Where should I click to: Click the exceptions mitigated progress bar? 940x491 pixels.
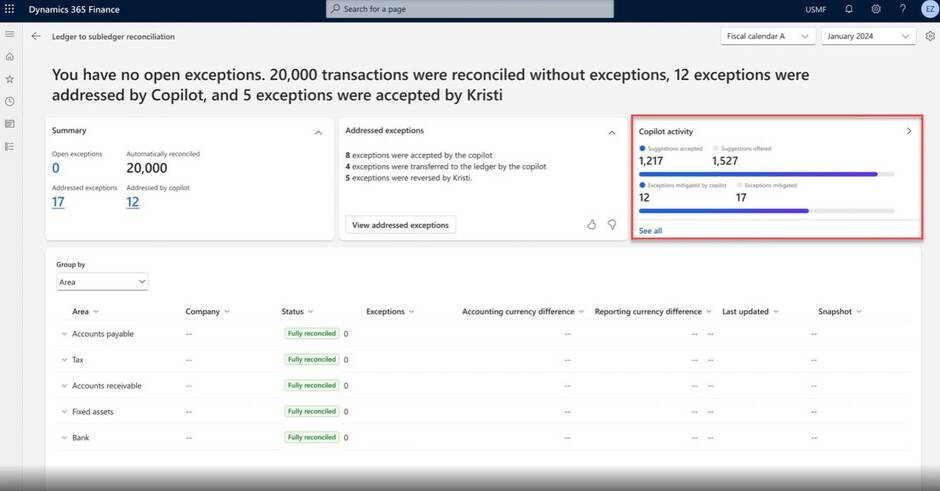click(x=767, y=211)
